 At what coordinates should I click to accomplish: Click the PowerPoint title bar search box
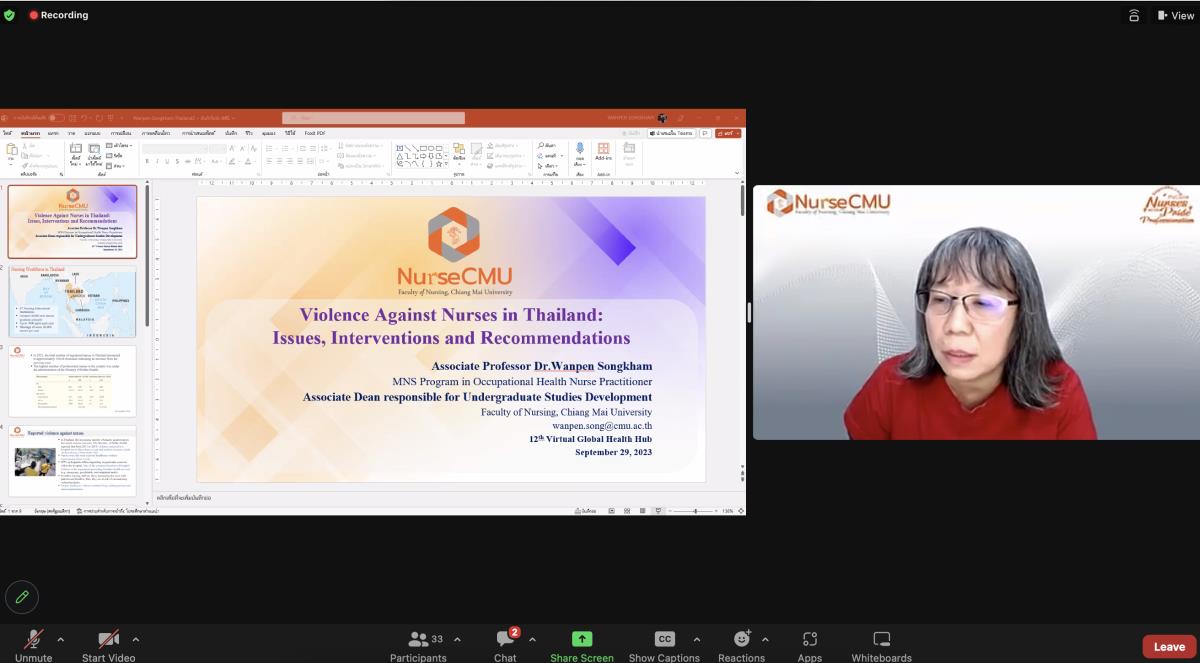[x=373, y=118]
